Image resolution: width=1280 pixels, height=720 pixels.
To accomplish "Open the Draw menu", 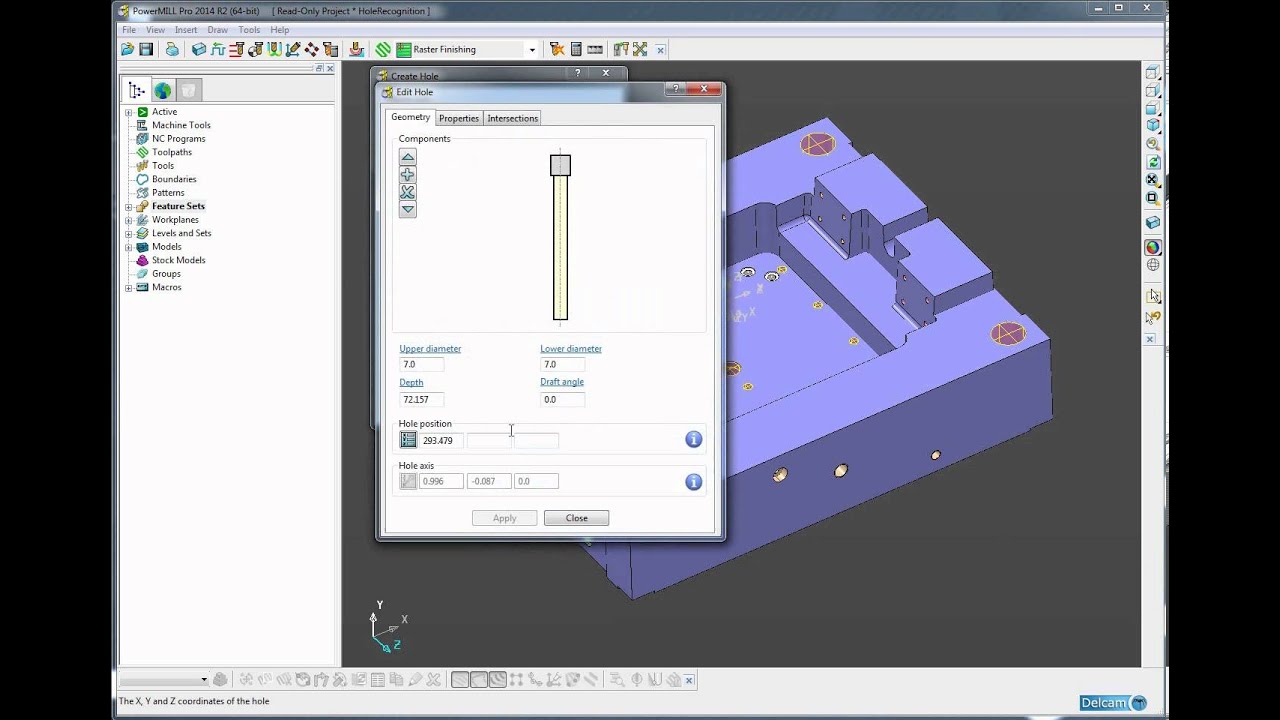I will [x=217, y=30].
